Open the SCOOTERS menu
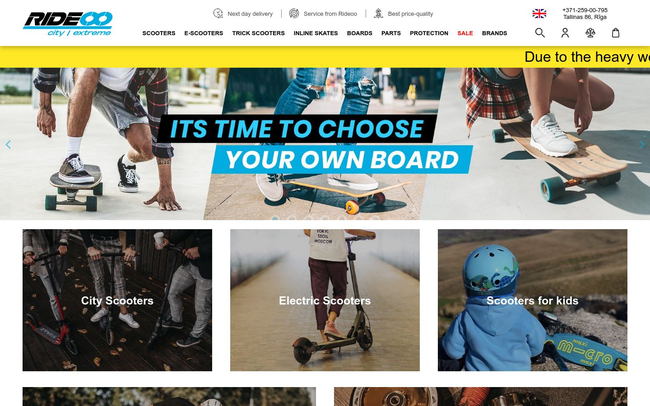This screenshot has height=406, width=650. pos(159,33)
